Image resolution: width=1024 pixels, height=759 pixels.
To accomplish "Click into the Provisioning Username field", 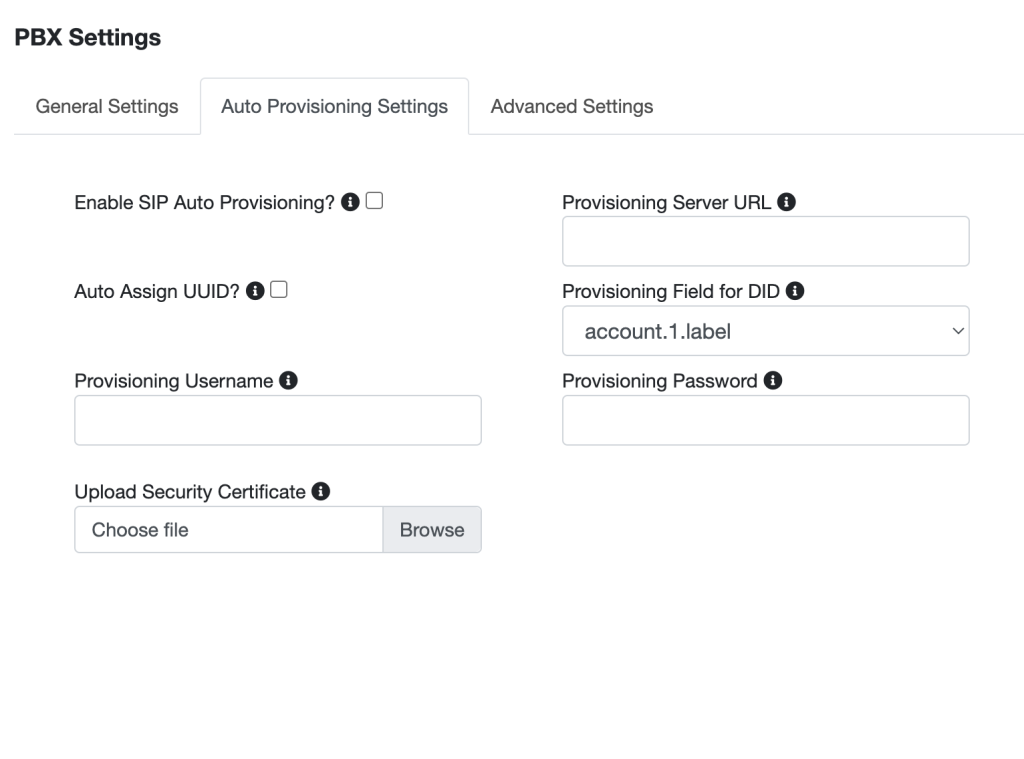I will click(278, 420).
